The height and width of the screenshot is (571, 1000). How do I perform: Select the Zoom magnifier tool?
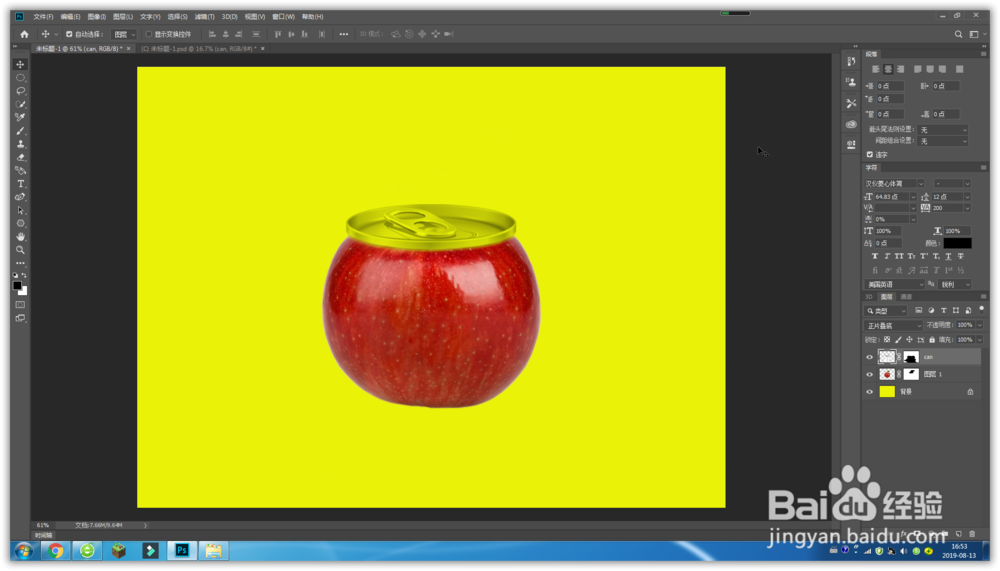pyautogui.click(x=20, y=250)
